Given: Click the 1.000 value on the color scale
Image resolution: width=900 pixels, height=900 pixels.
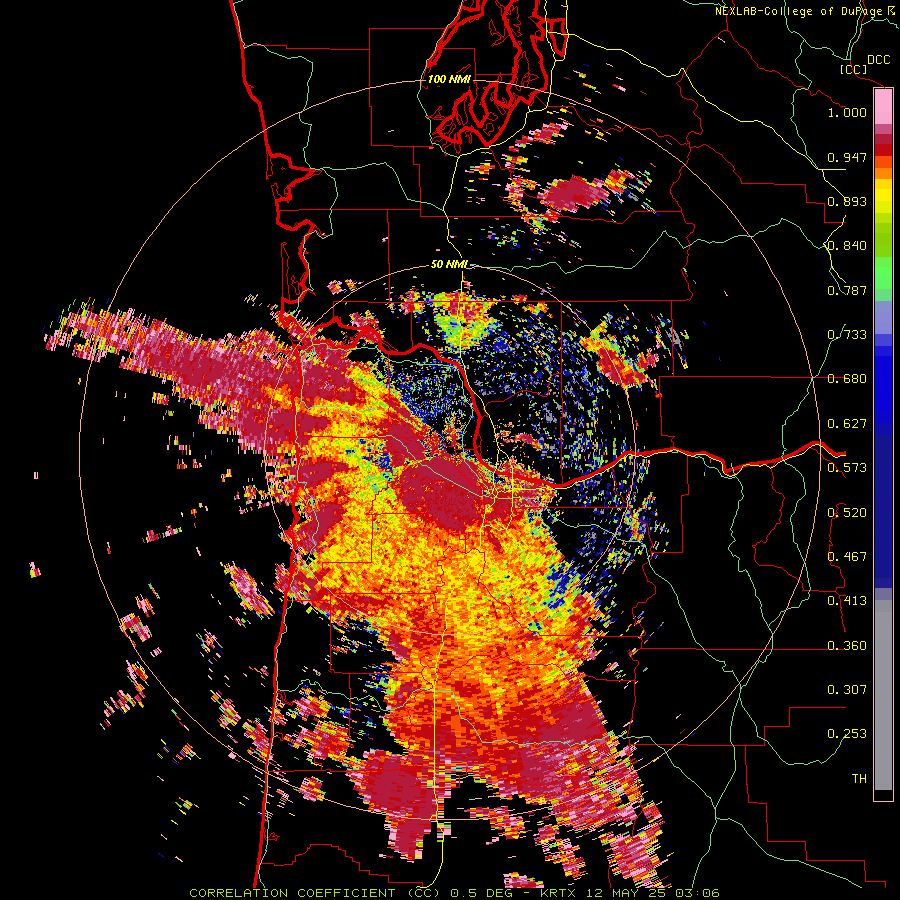Looking at the screenshot, I should [x=847, y=112].
